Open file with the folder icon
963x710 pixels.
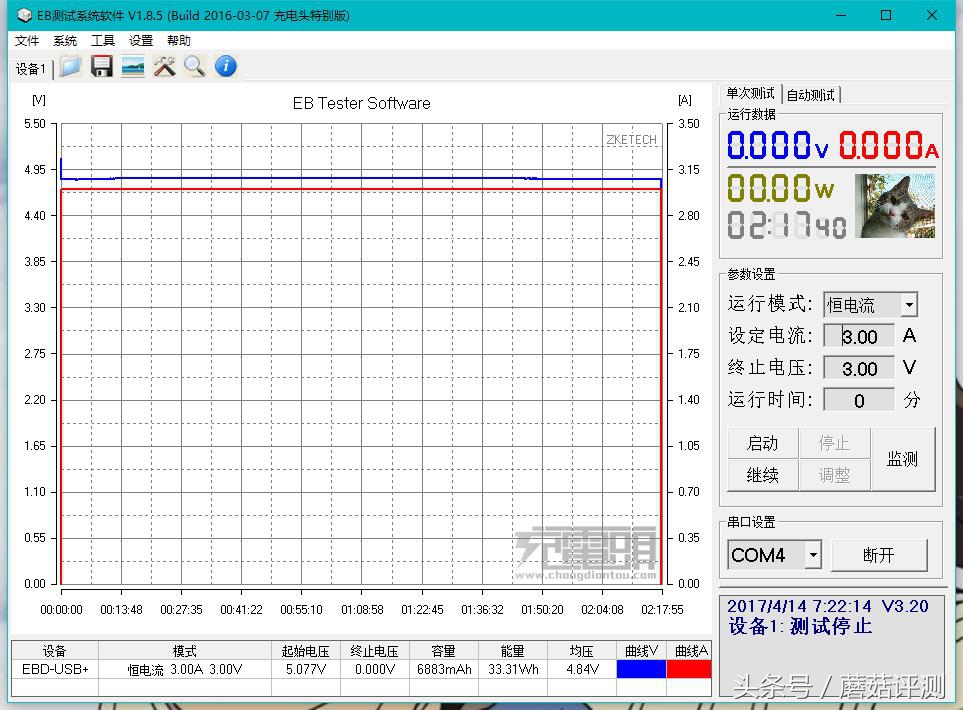click(71, 66)
